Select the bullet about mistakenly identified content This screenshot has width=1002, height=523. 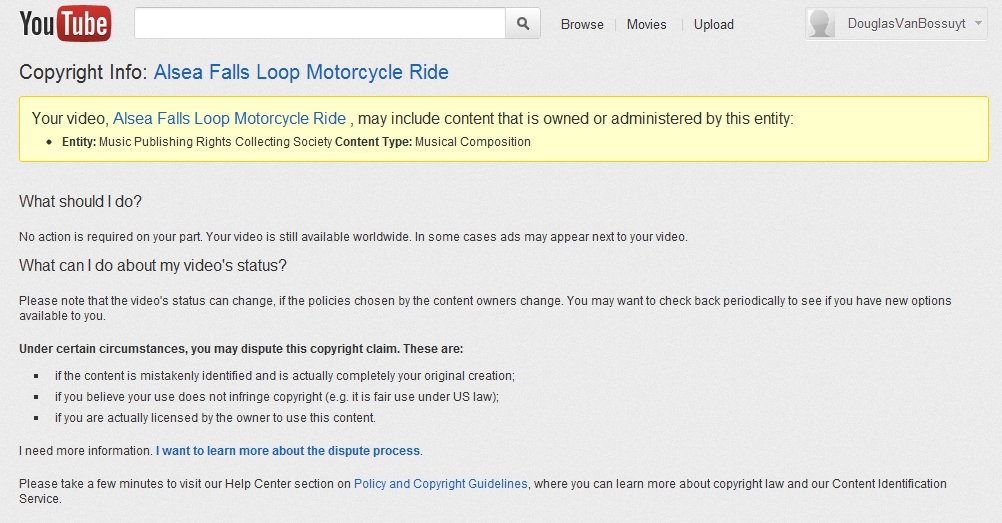coord(284,376)
